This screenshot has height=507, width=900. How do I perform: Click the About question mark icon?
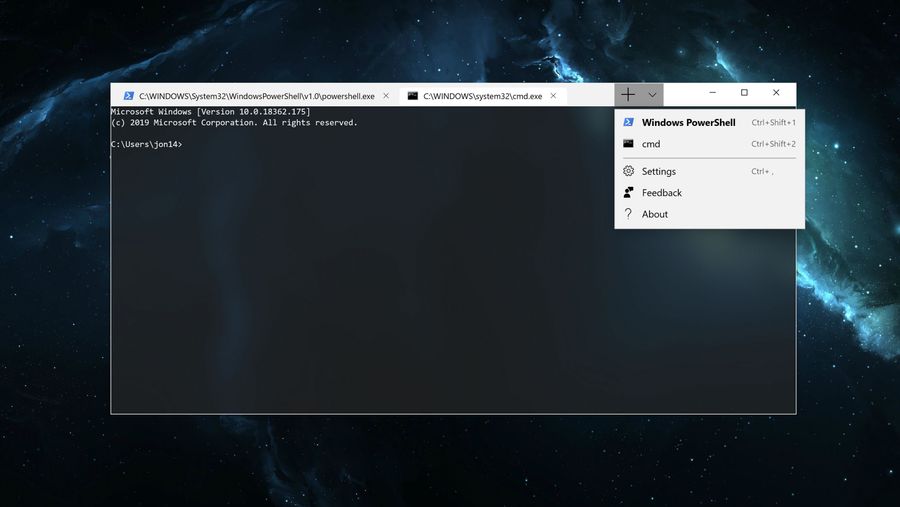tap(629, 214)
